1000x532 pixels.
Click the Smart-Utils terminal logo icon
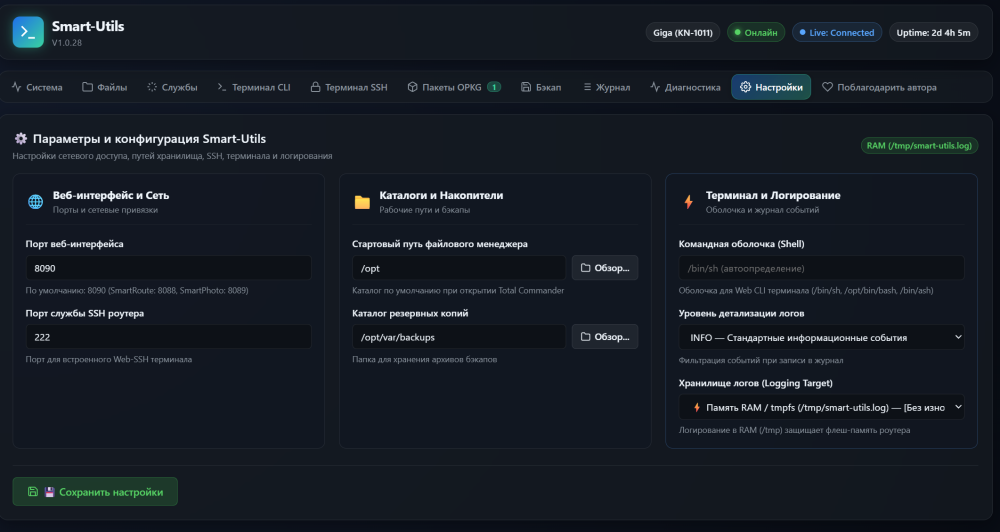point(28,32)
